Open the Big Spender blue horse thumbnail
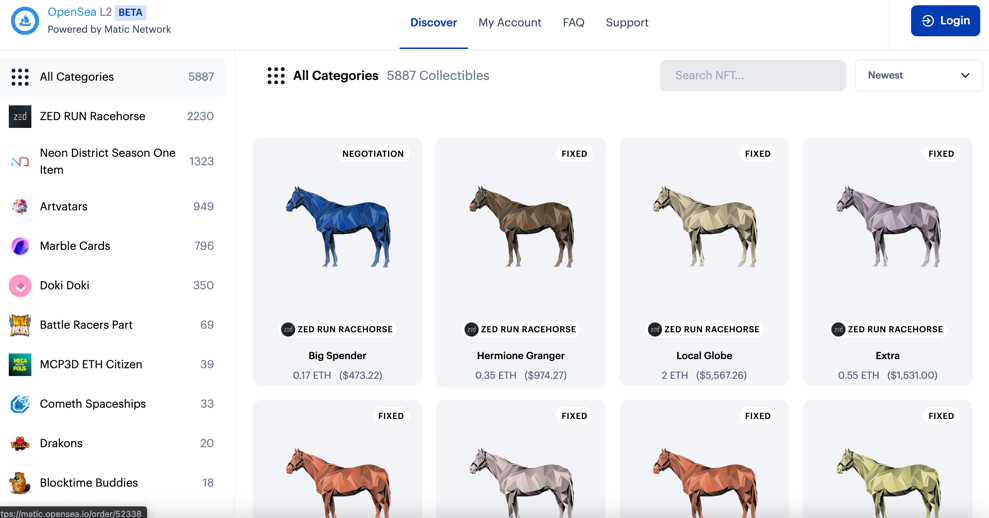Viewport: 989px width, 518px height. pyautogui.click(x=338, y=227)
